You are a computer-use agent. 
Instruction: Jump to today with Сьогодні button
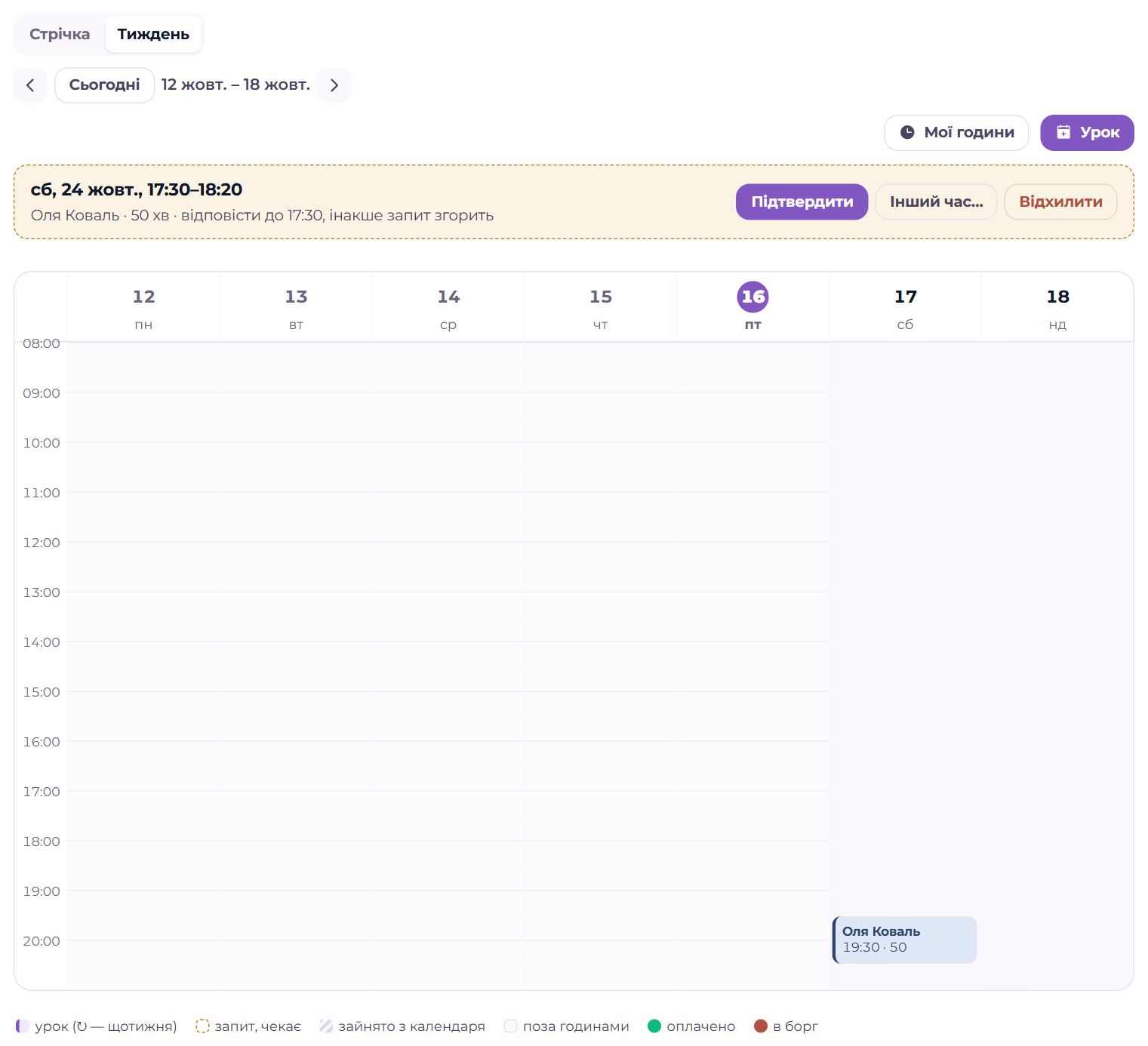pyautogui.click(x=104, y=85)
